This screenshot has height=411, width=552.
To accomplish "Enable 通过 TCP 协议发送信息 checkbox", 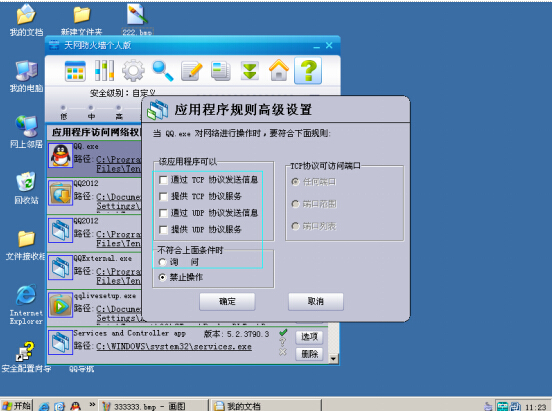I will point(163,180).
